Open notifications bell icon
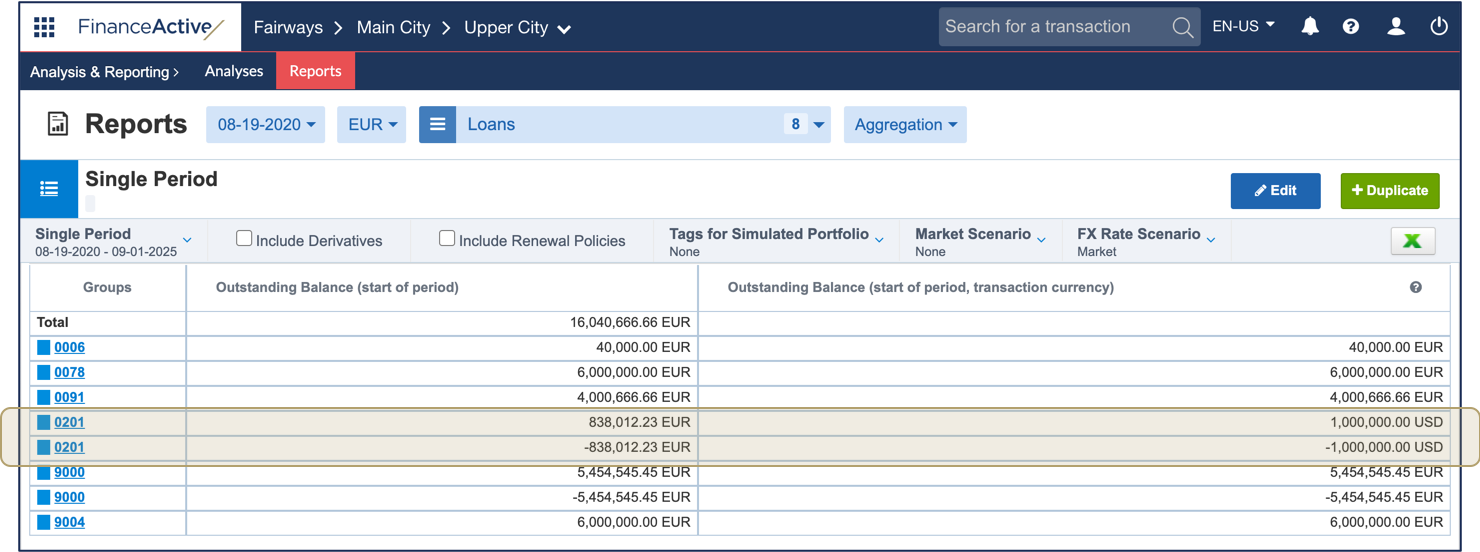 [1310, 27]
